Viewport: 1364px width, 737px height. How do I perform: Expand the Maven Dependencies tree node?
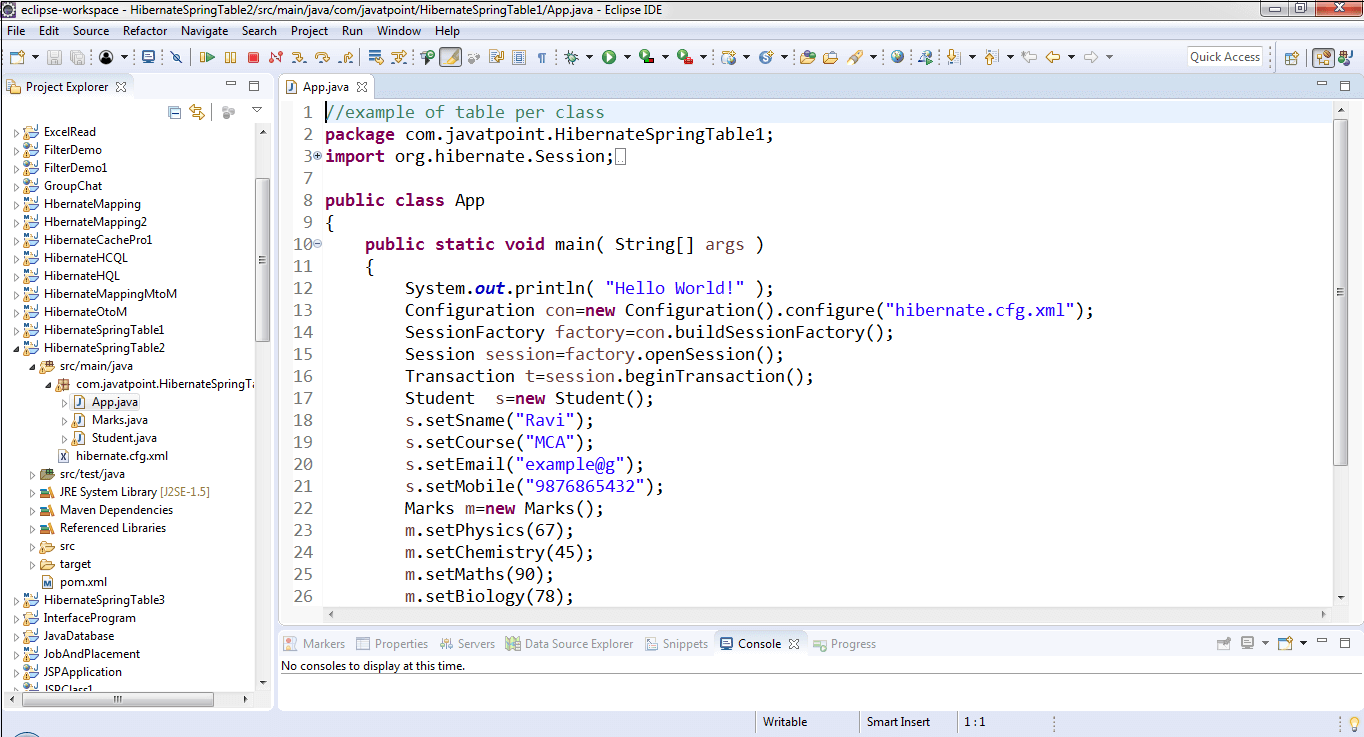pos(32,510)
